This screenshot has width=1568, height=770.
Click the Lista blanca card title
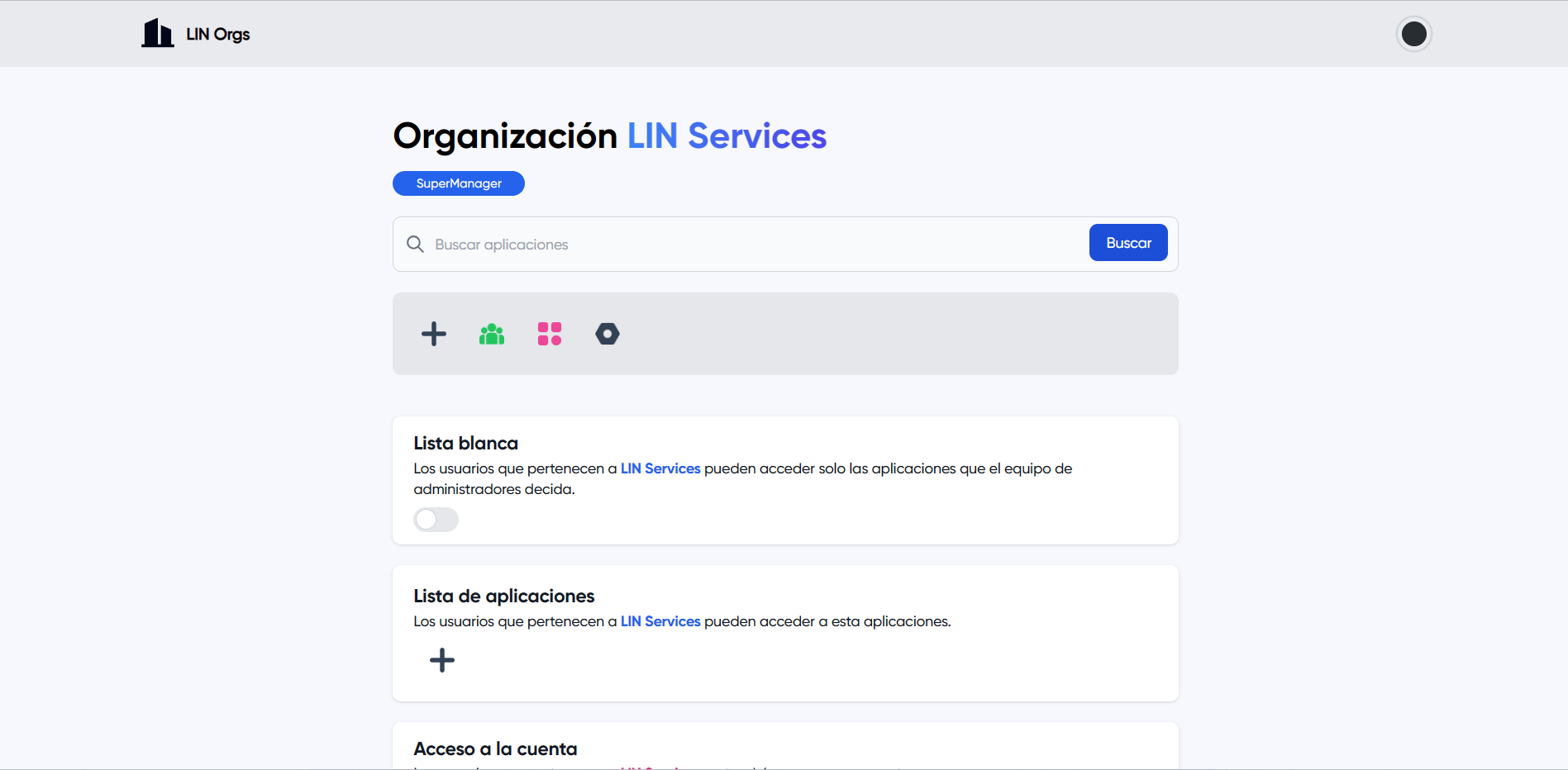(x=465, y=442)
